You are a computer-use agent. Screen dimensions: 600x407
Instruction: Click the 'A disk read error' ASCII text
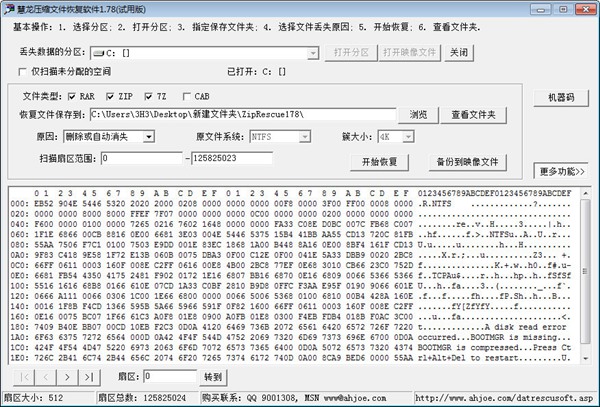pyautogui.click(x=525, y=327)
